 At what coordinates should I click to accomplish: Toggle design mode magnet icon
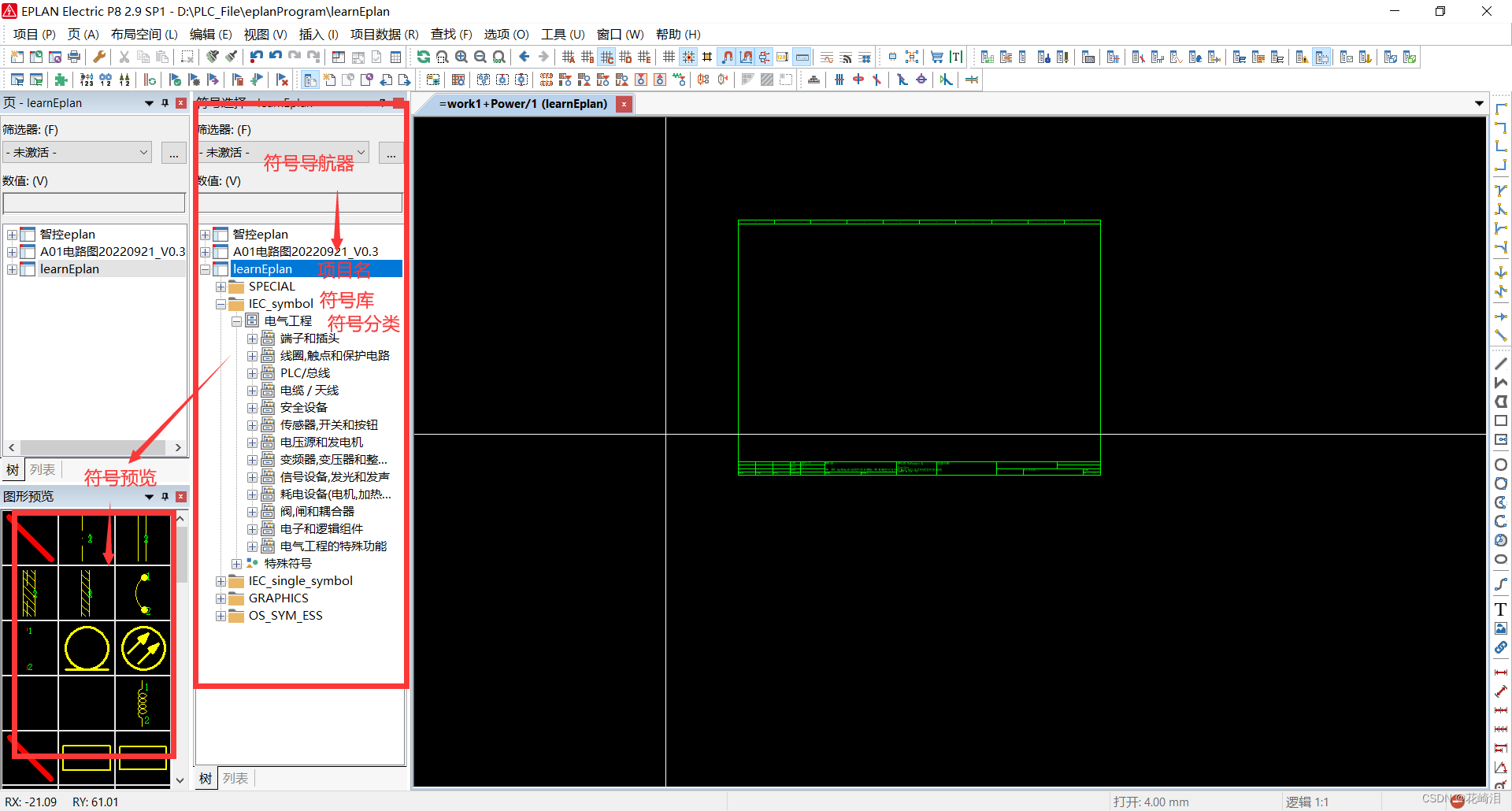746,57
